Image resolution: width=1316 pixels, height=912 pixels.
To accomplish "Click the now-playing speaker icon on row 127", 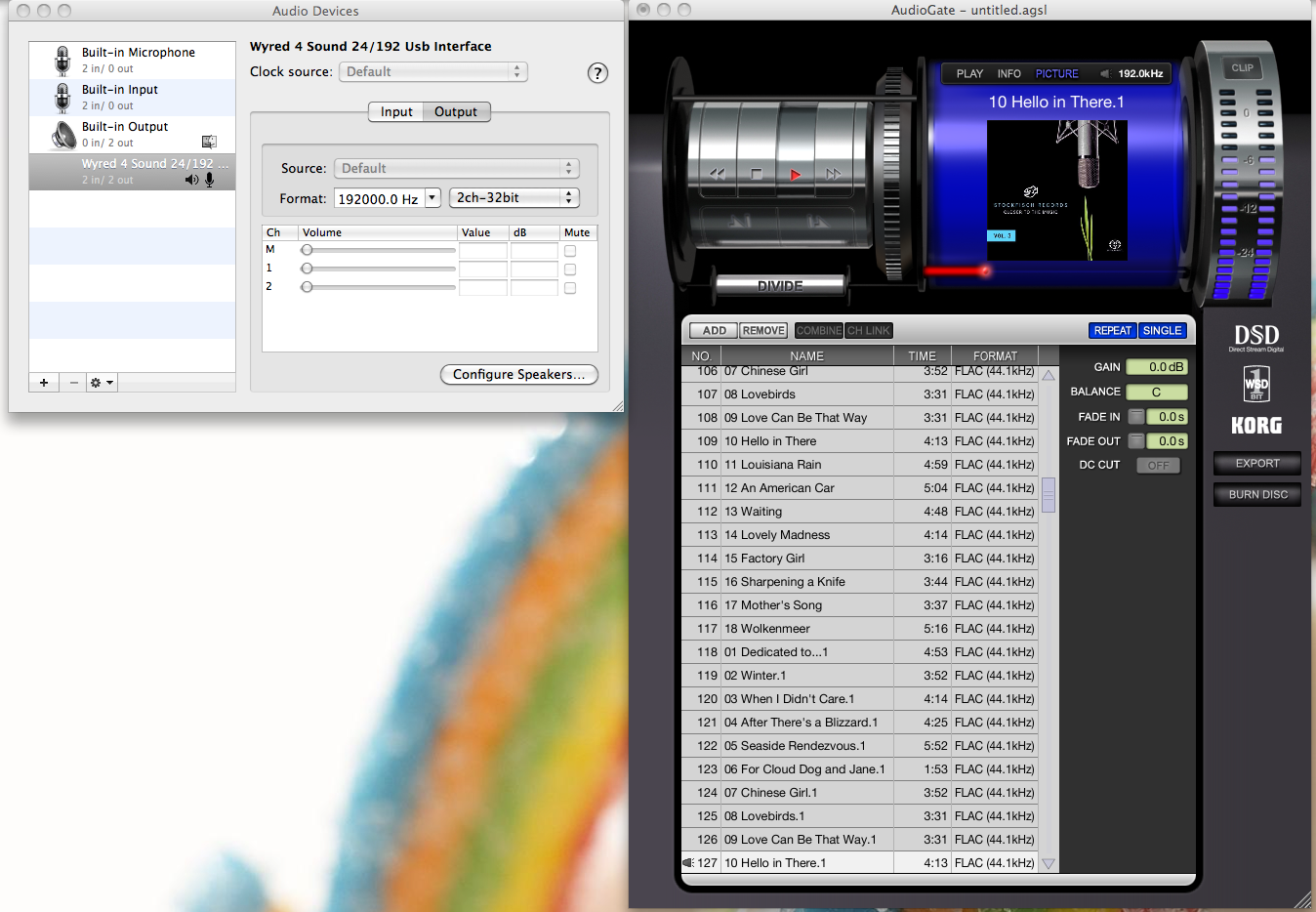I will pos(687,862).
